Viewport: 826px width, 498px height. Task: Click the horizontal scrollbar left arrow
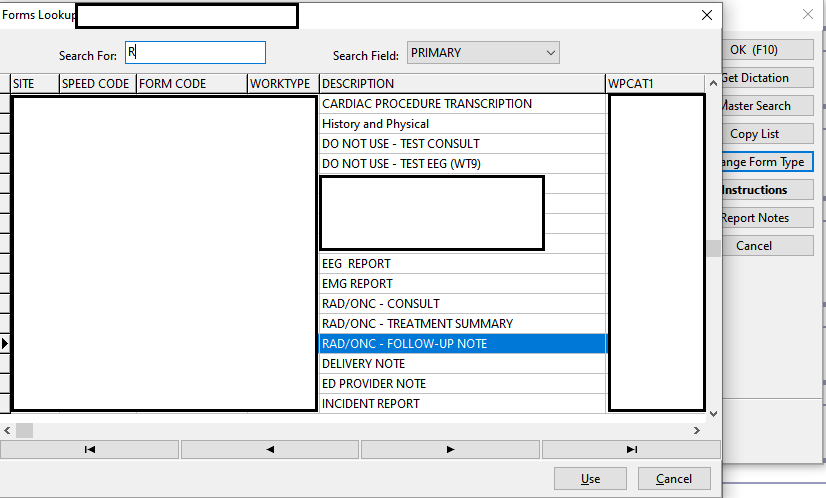click(x=7, y=431)
